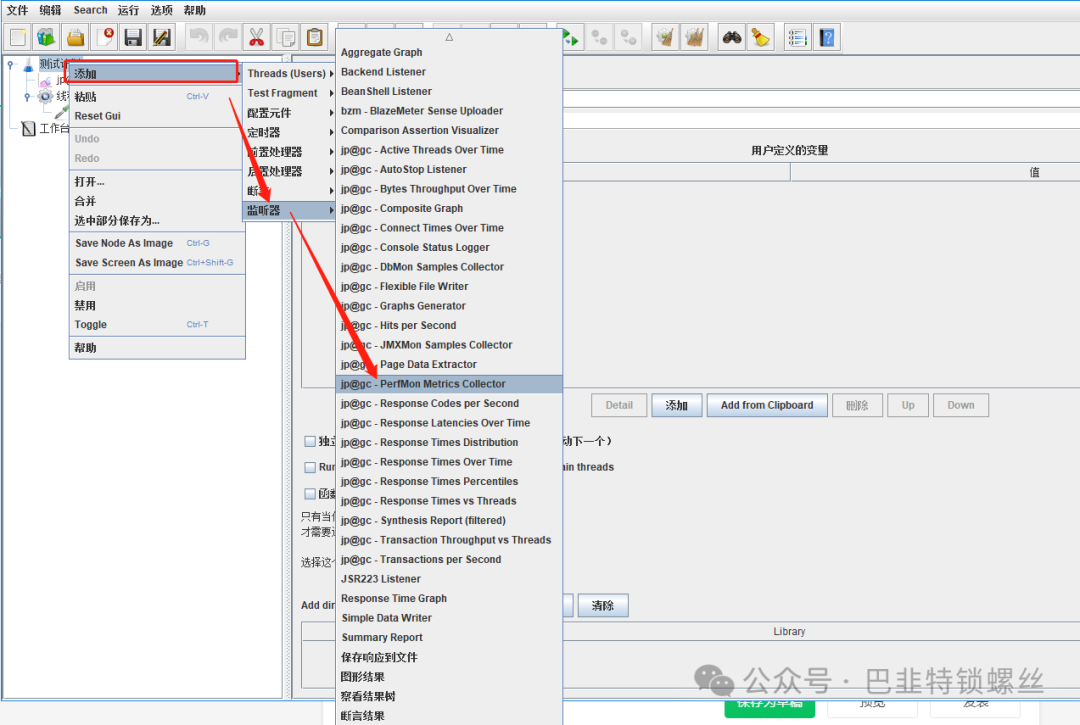Click the Copy toolbar icon
This screenshot has width=1080, height=725.
(286, 37)
